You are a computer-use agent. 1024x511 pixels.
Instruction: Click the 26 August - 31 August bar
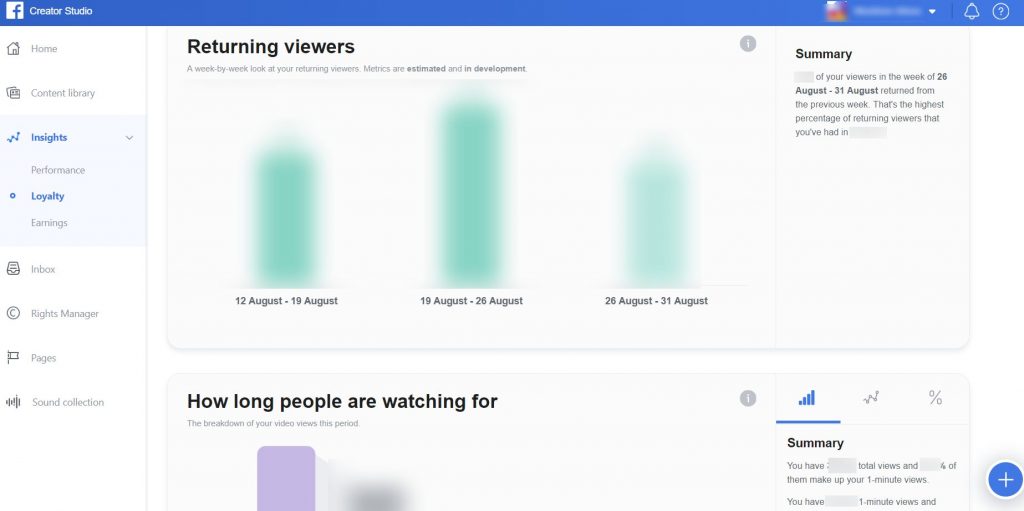tap(656, 222)
